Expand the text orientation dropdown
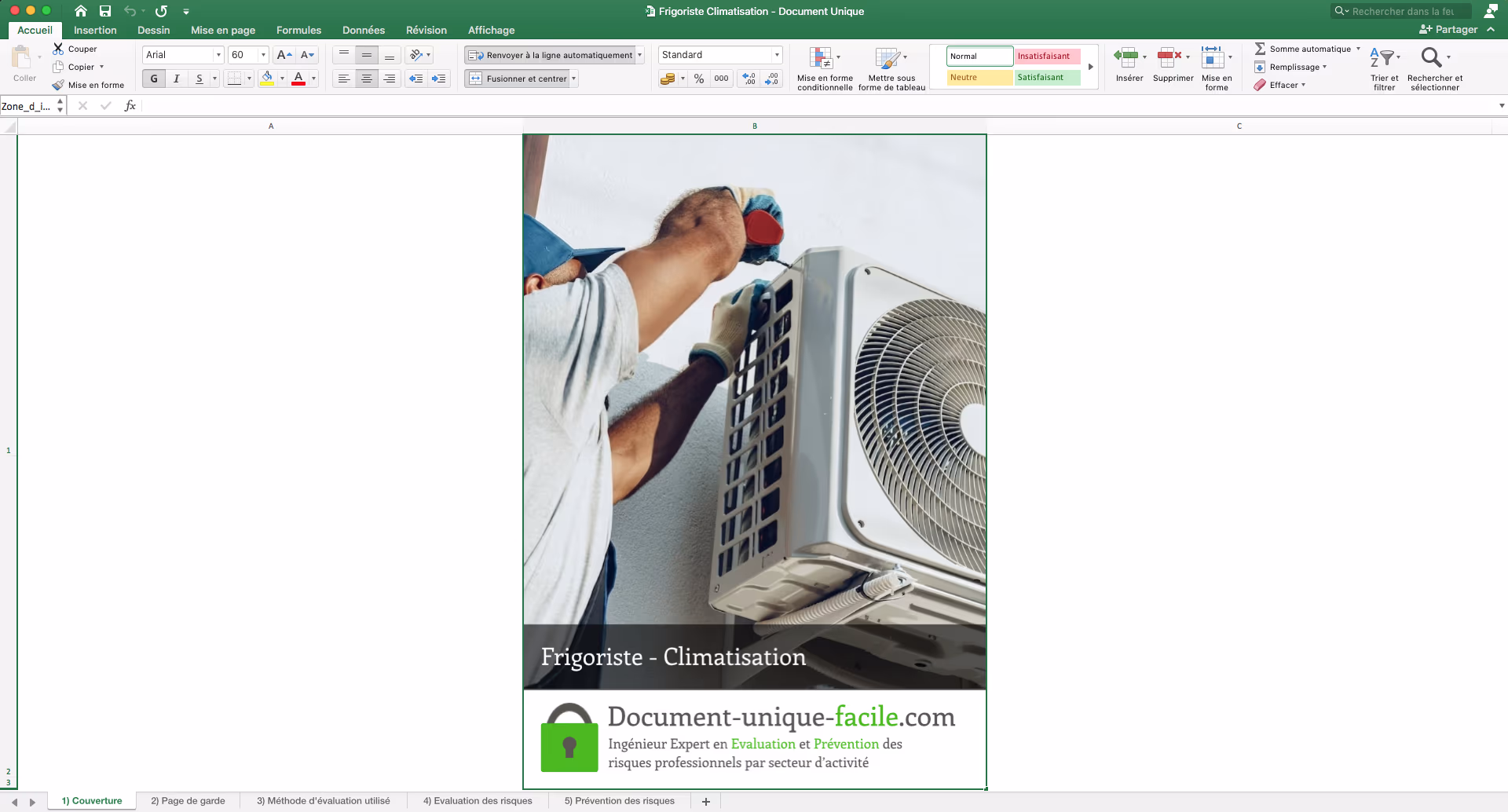The width and height of the screenshot is (1508, 812). point(428,55)
